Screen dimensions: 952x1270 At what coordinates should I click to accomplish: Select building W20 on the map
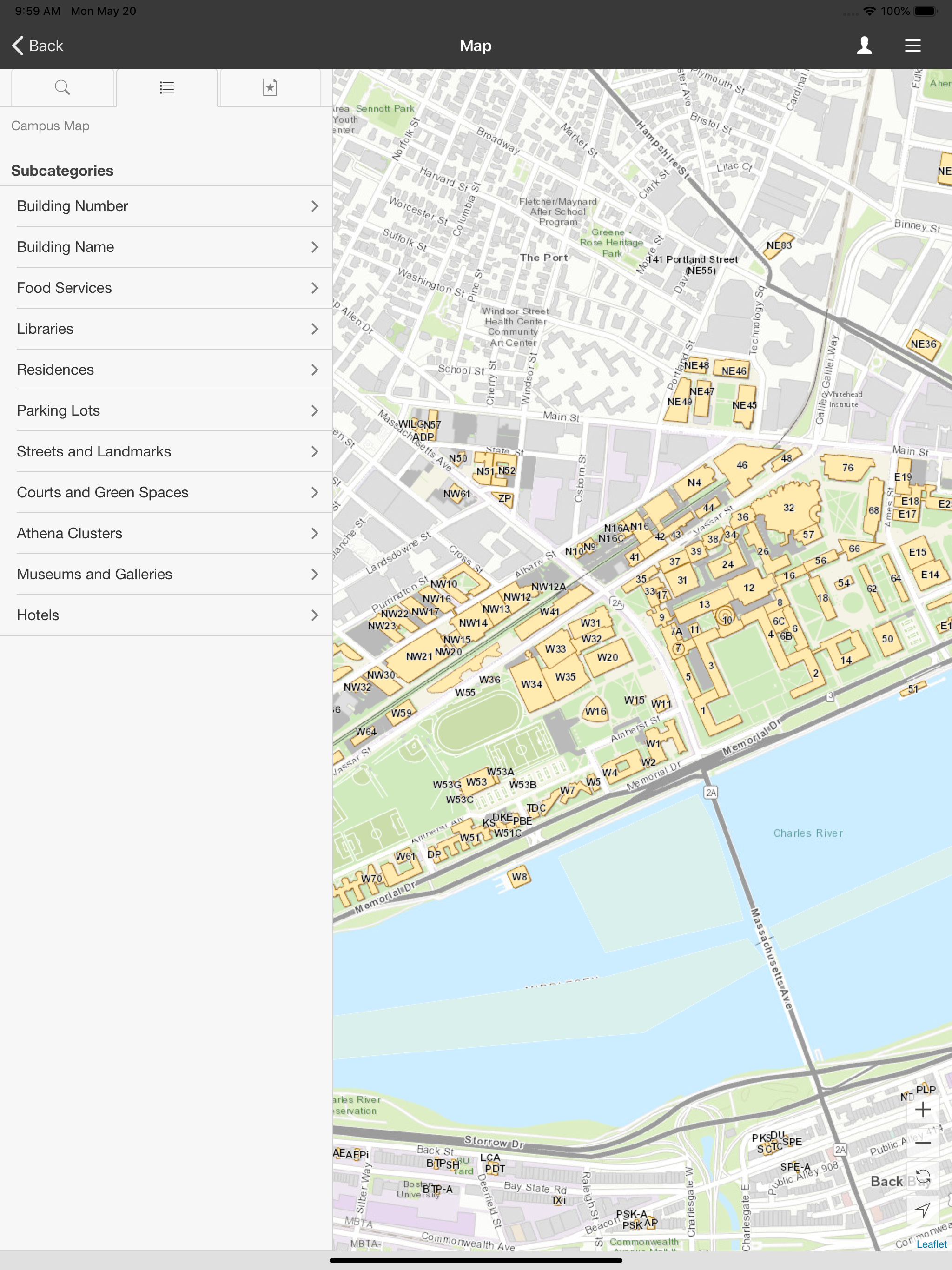click(x=608, y=657)
